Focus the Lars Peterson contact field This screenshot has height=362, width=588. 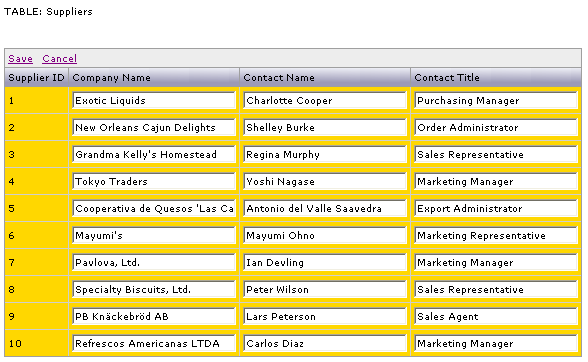[x=325, y=317]
